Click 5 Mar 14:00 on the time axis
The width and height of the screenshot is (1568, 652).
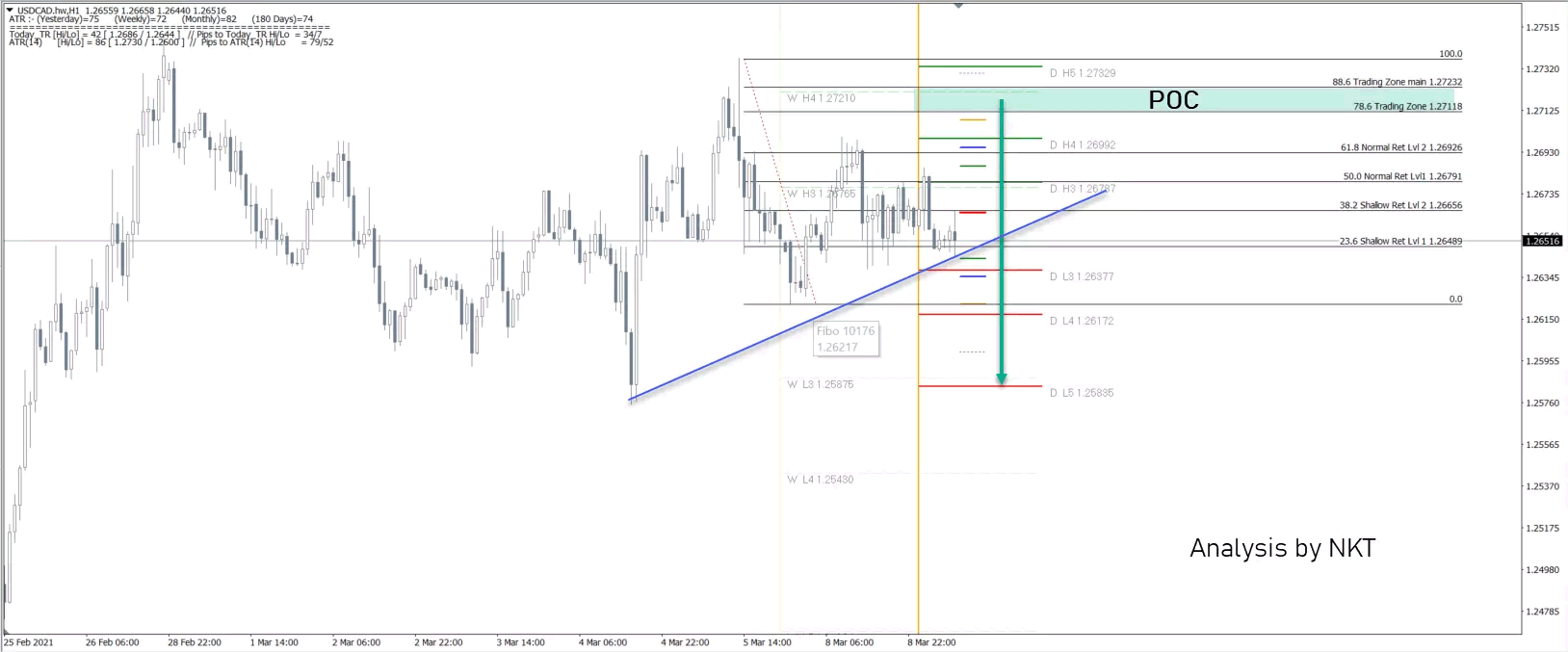(x=767, y=642)
